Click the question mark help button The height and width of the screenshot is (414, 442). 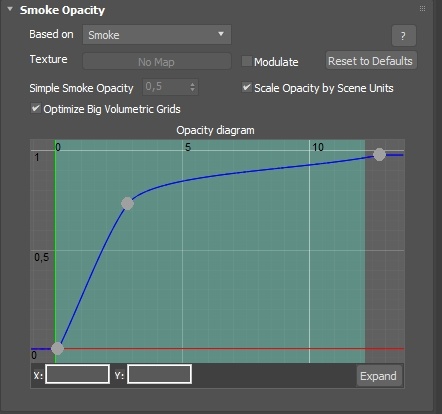click(x=404, y=35)
